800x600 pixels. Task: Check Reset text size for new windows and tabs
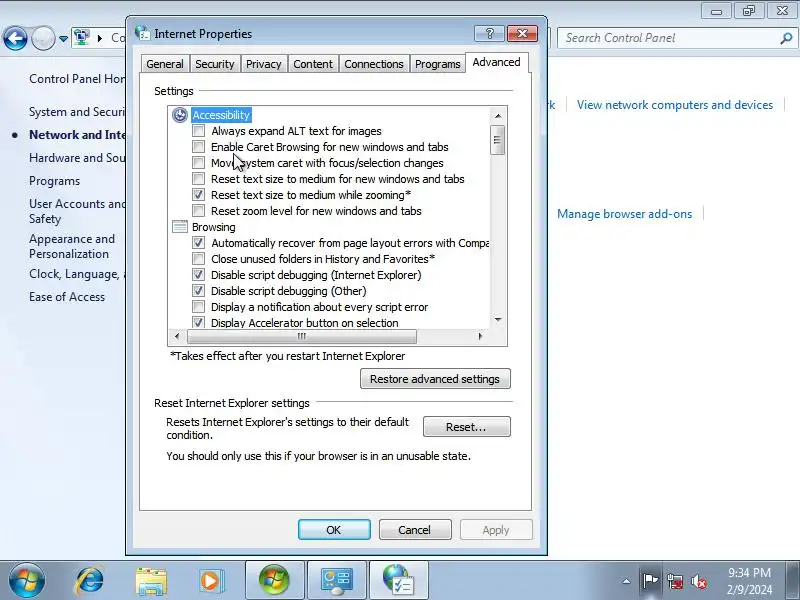coord(198,179)
